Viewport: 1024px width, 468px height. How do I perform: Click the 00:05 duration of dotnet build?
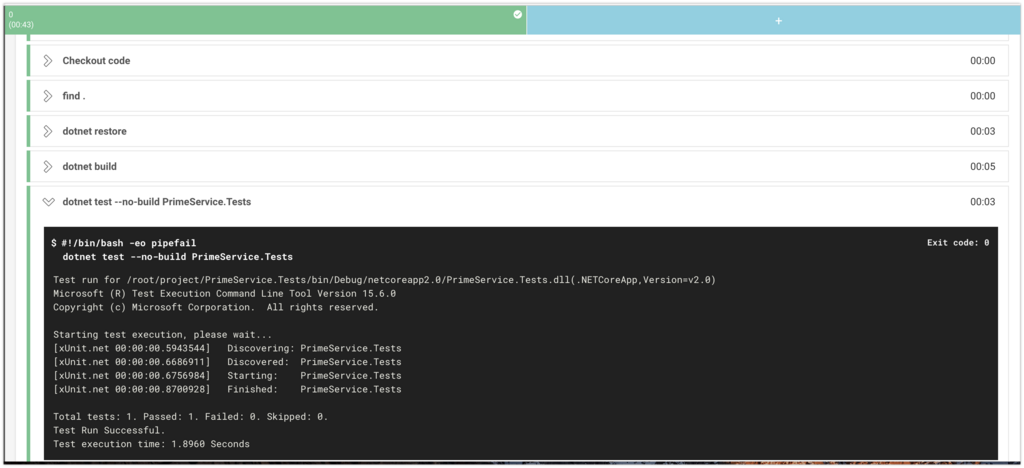(x=982, y=166)
